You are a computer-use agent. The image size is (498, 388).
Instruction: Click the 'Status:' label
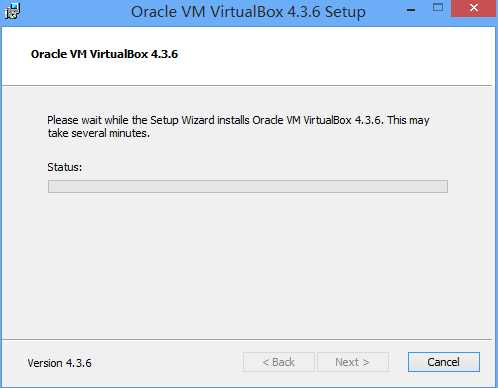(65, 167)
